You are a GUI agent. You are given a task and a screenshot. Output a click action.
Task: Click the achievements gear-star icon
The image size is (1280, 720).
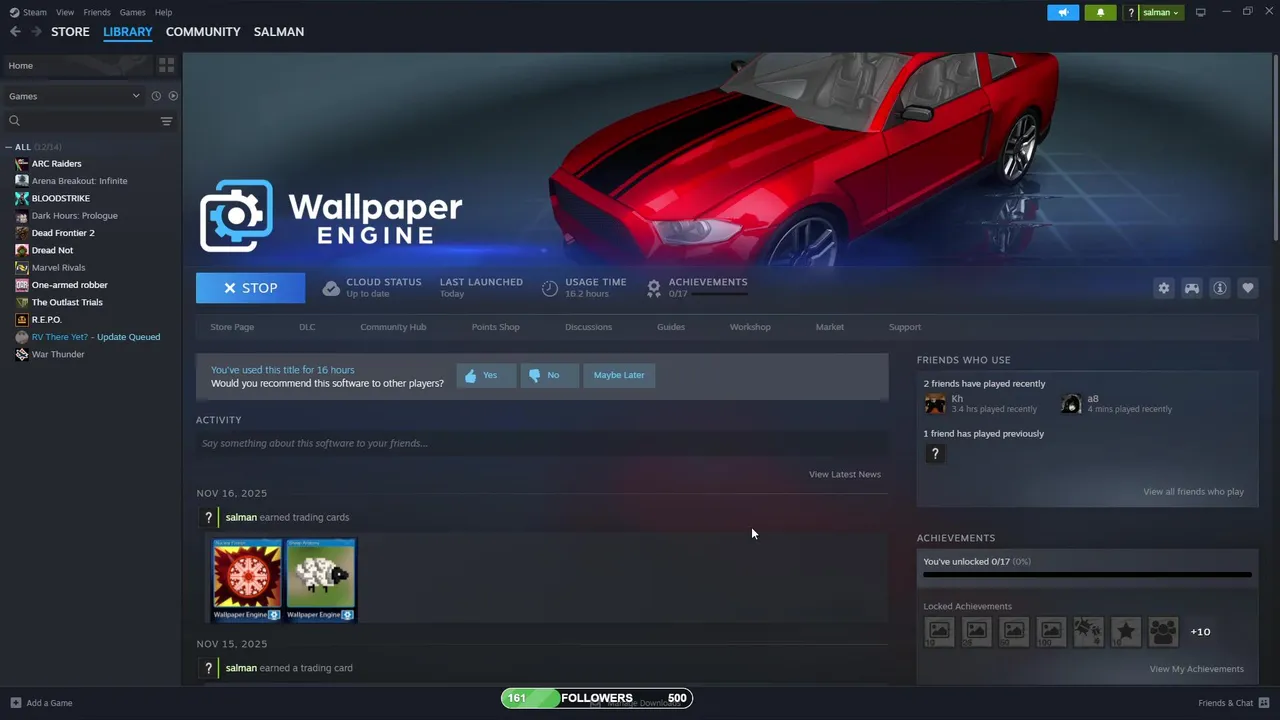[653, 288]
